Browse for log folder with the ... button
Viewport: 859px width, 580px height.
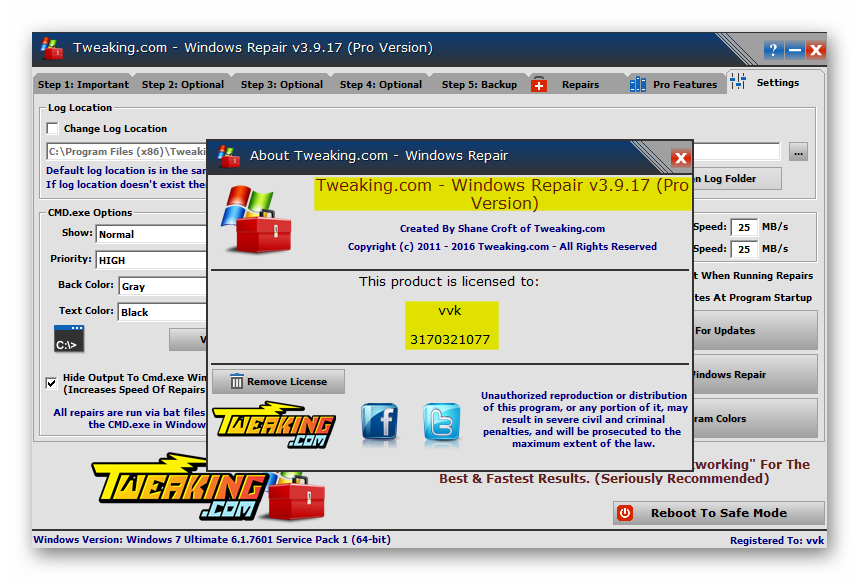pyautogui.click(x=798, y=152)
